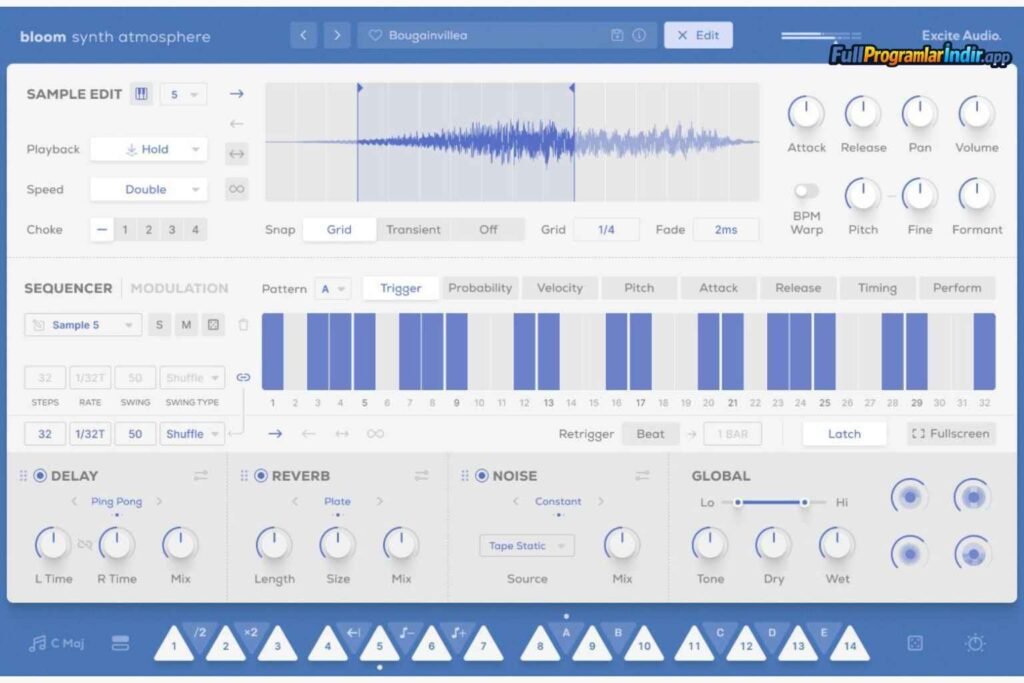1024x683 pixels.
Task: Click the piano keyboard icon beside SAMPLE EDIT
Action: pos(140,93)
